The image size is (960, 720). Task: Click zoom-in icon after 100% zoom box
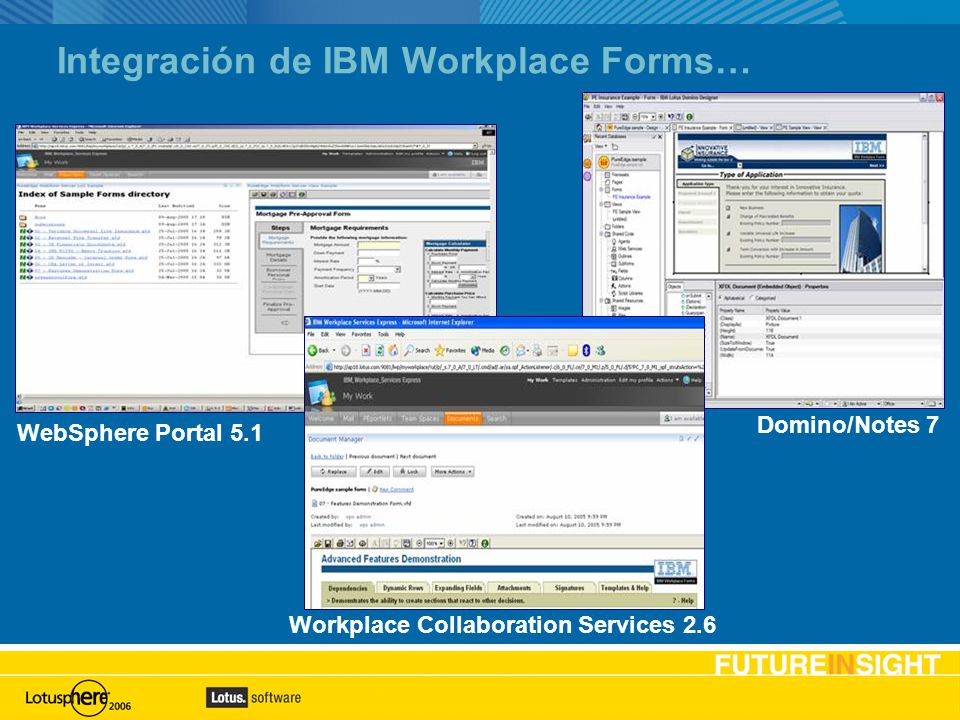pyautogui.click(x=451, y=543)
